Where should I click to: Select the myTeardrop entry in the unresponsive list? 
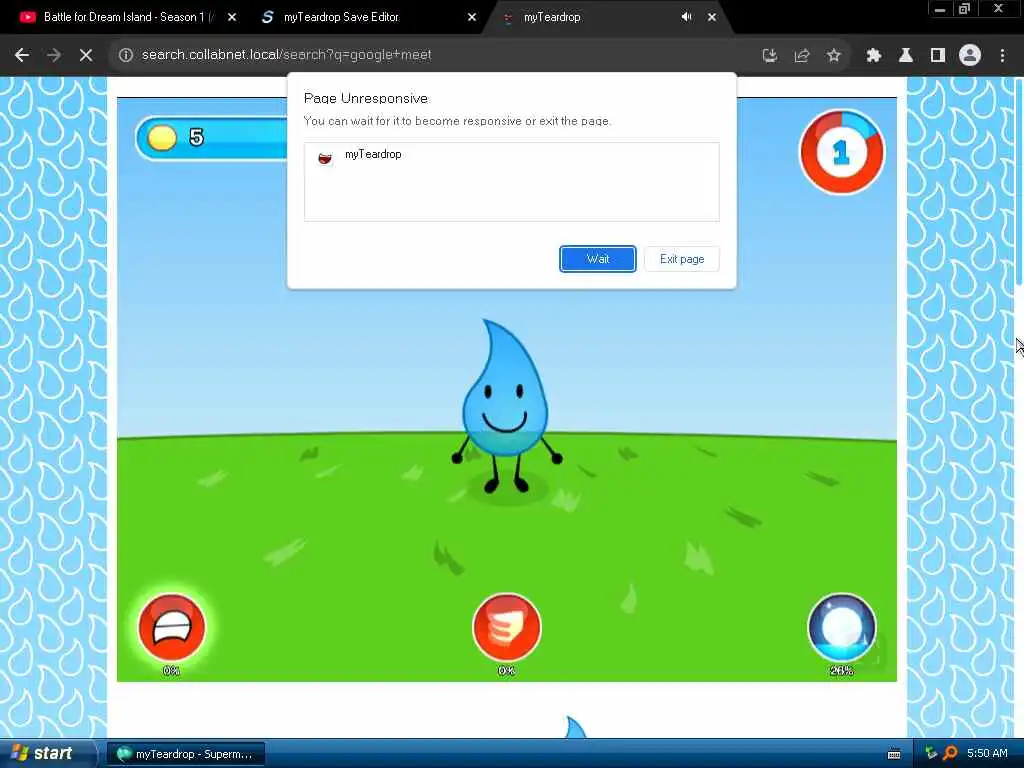point(511,155)
